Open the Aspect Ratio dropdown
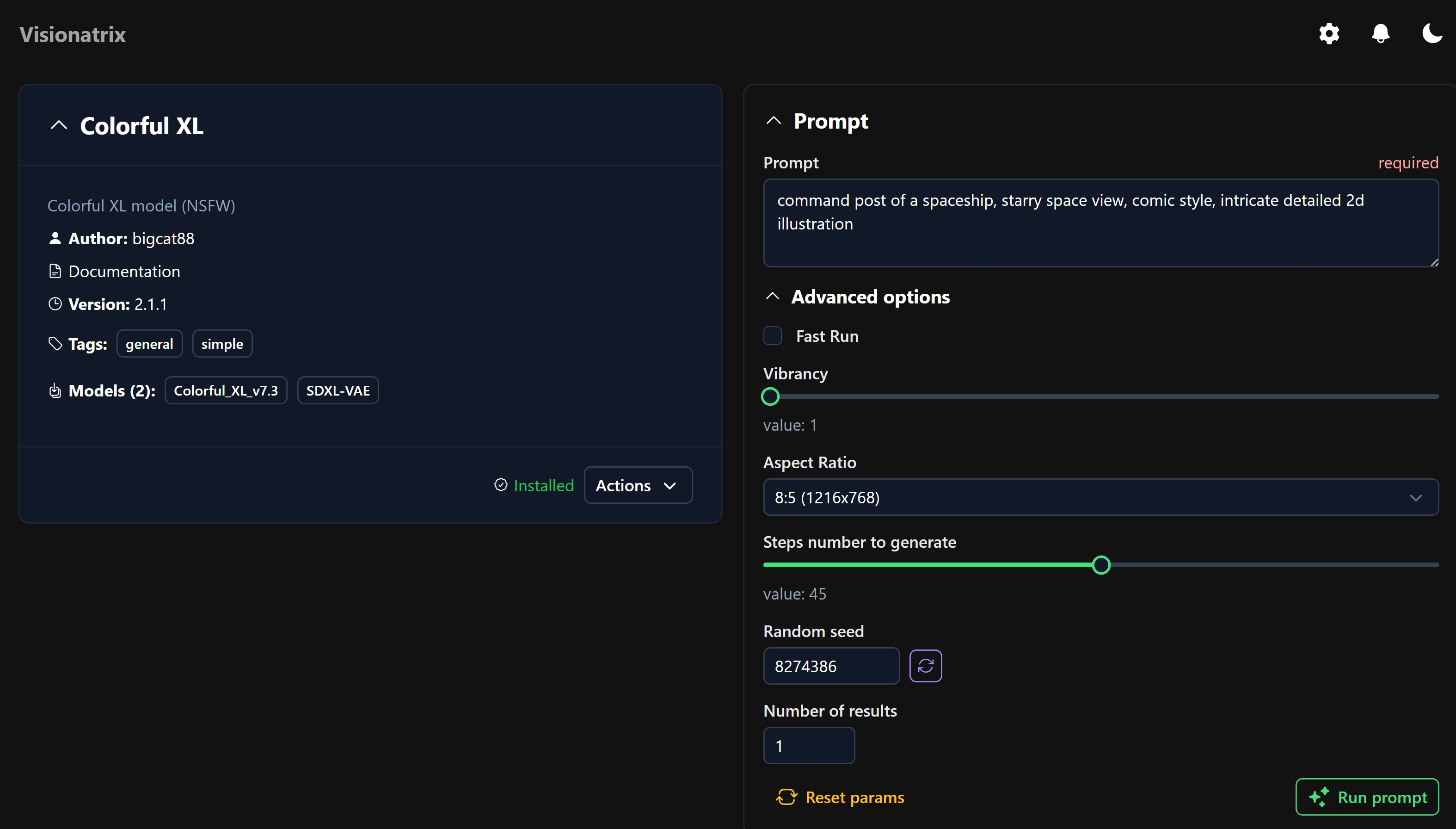1456x829 pixels. point(1100,497)
